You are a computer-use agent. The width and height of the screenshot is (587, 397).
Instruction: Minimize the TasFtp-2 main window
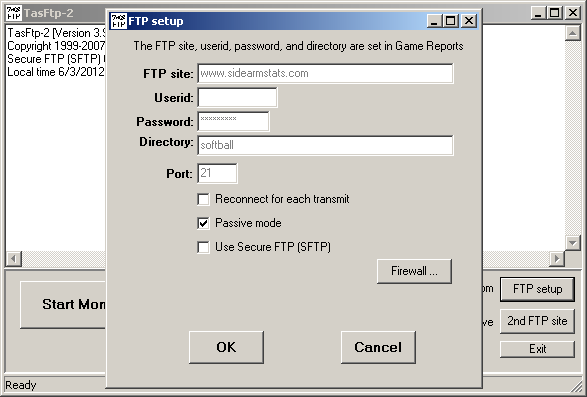click(538, 13)
